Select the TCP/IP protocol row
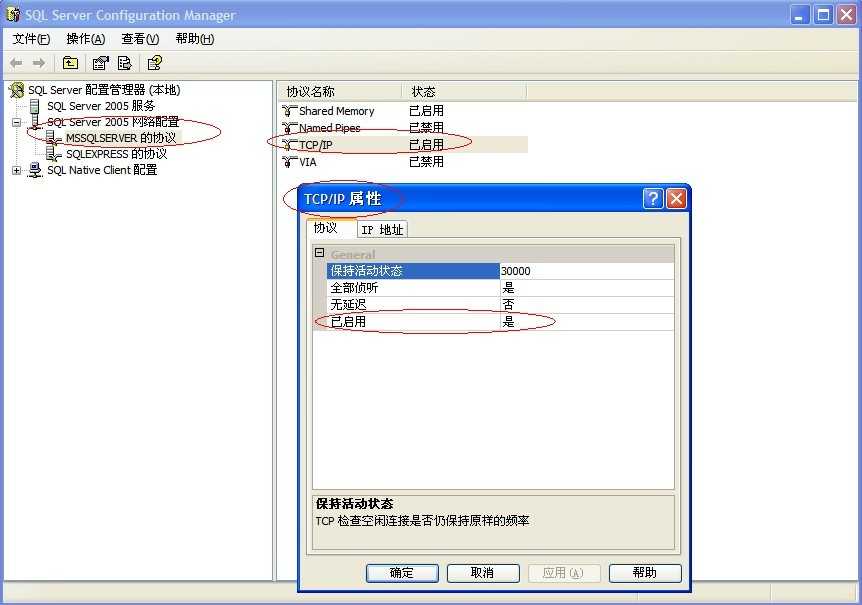The image size is (862, 605). point(404,145)
